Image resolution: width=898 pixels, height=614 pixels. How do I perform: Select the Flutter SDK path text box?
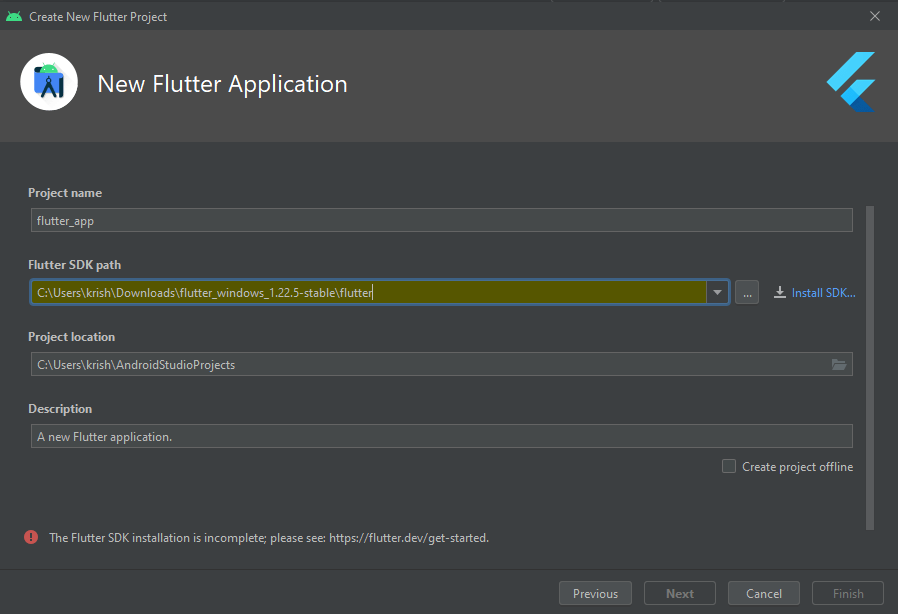pos(370,292)
